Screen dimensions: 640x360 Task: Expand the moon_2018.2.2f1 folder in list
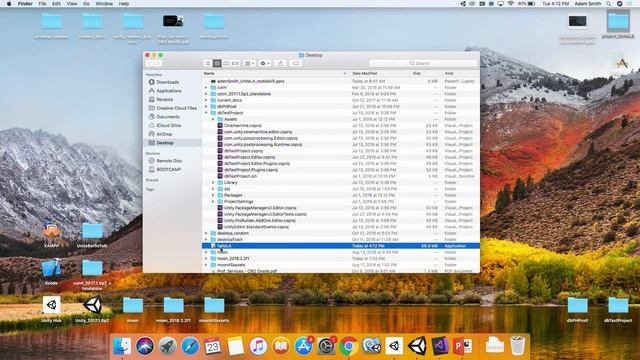click(x=206, y=258)
